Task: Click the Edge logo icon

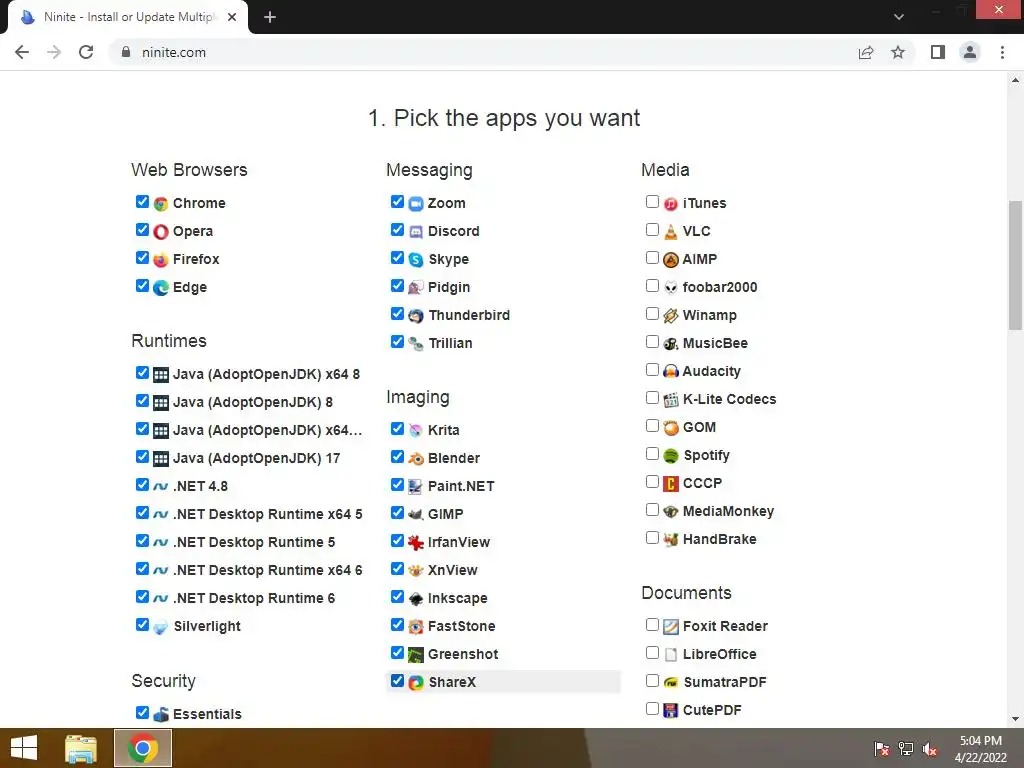Action: pos(161,288)
